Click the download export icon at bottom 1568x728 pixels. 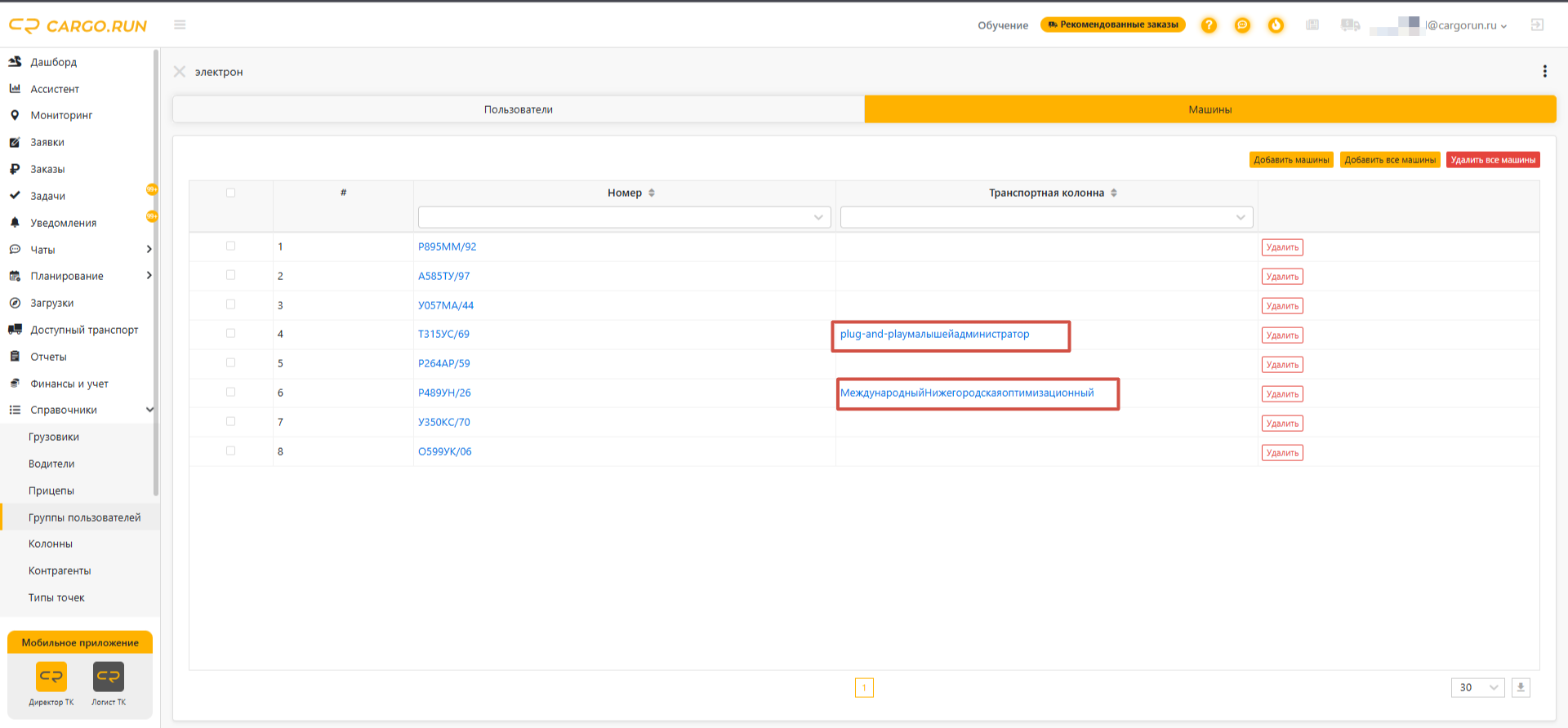tap(1521, 688)
